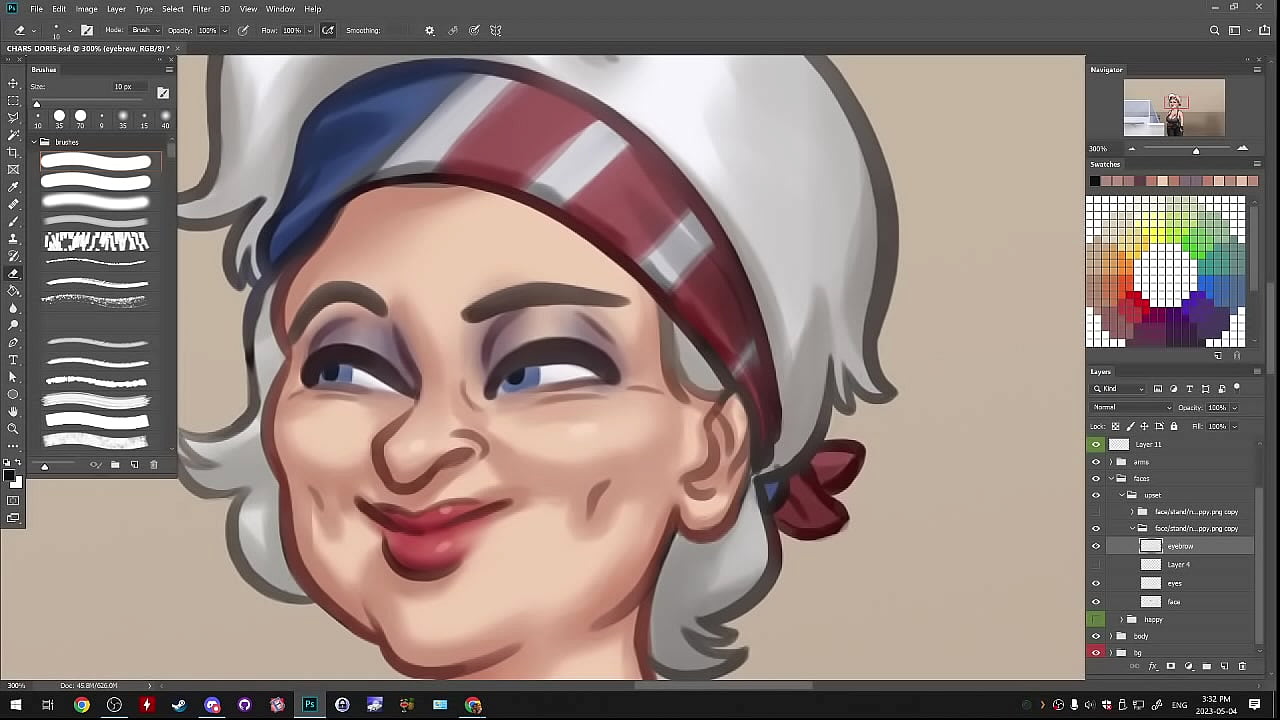The height and width of the screenshot is (720, 1280).
Task: Open the Filter menu
Action: click(201, 9)
